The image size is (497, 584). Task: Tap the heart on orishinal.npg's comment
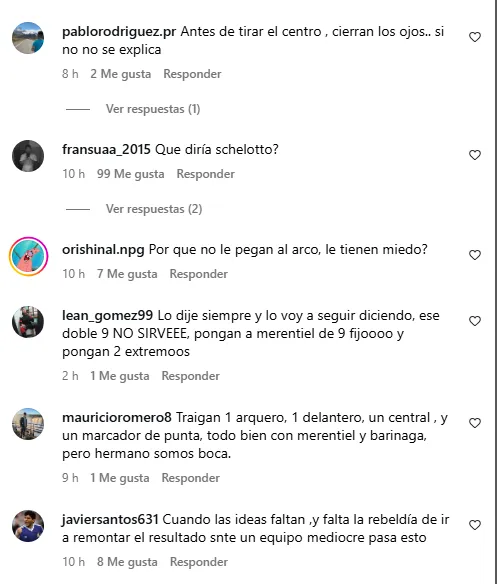475,255
